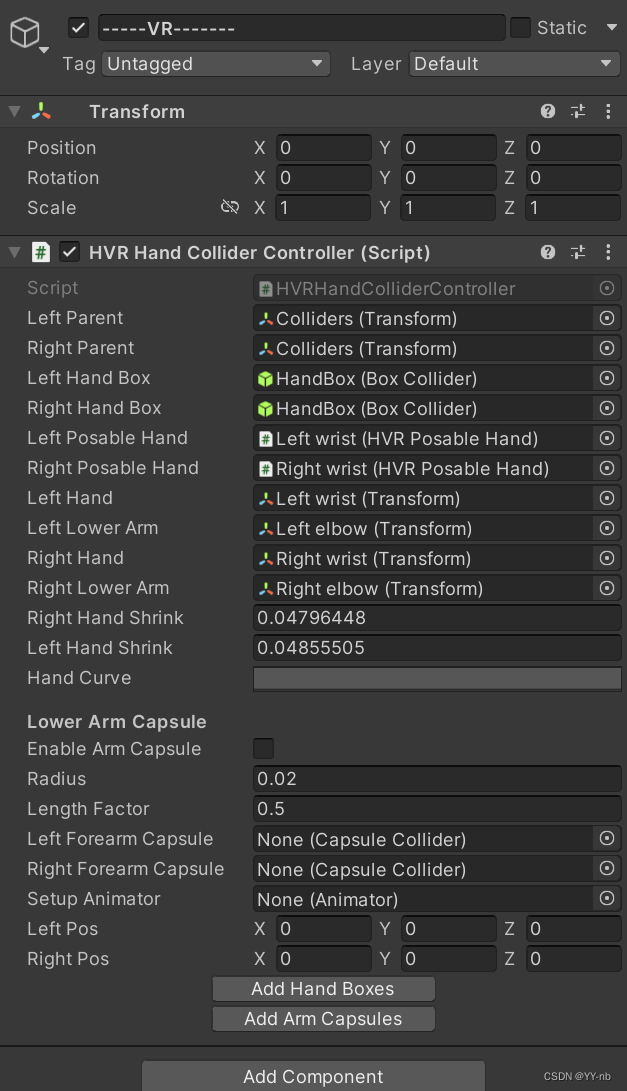Click the Add Hand Boxes button
The height and width of the screenshot is (1091, 627).
[322, 989]
